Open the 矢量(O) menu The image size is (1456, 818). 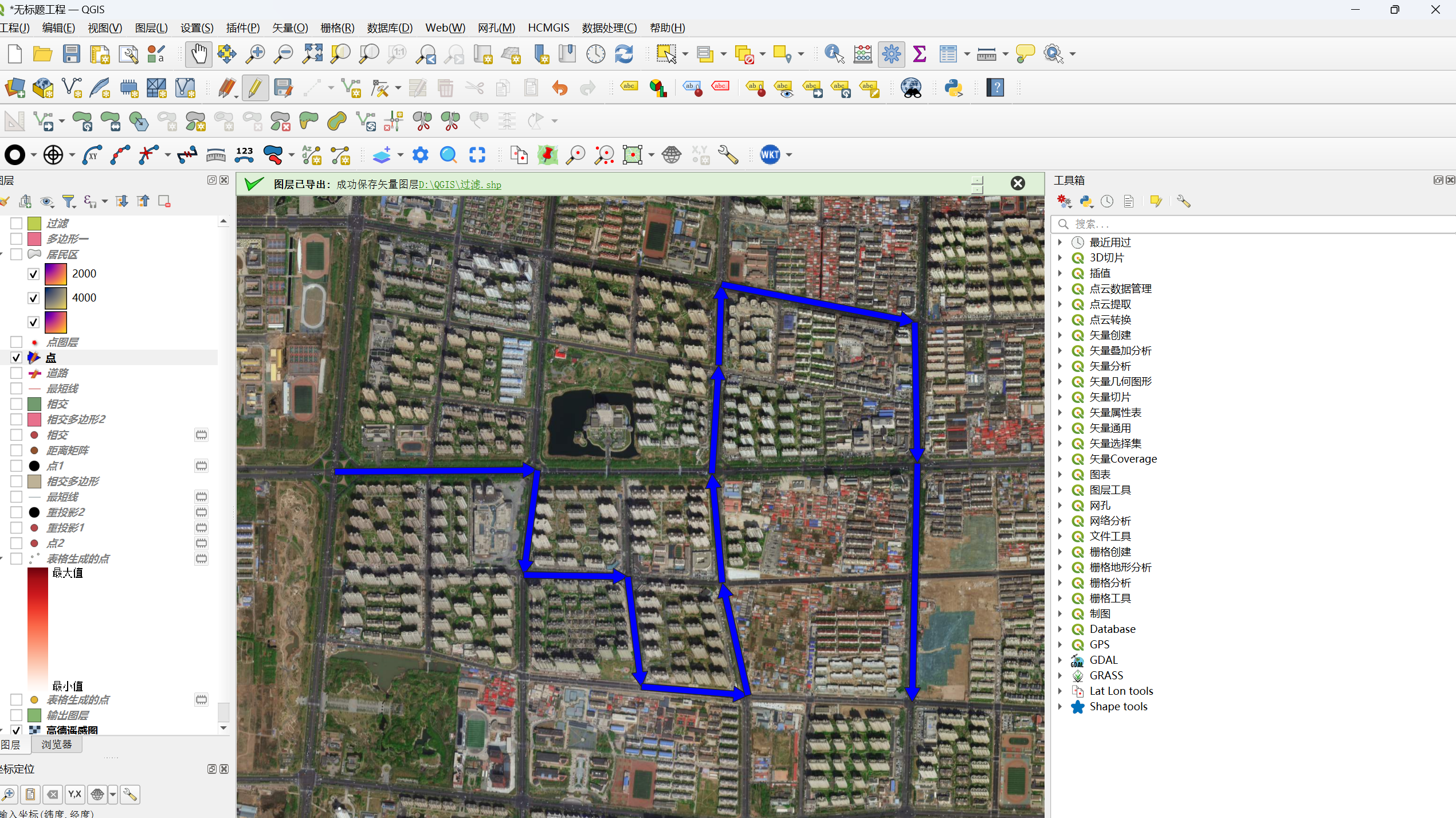(x=289, y=28)
